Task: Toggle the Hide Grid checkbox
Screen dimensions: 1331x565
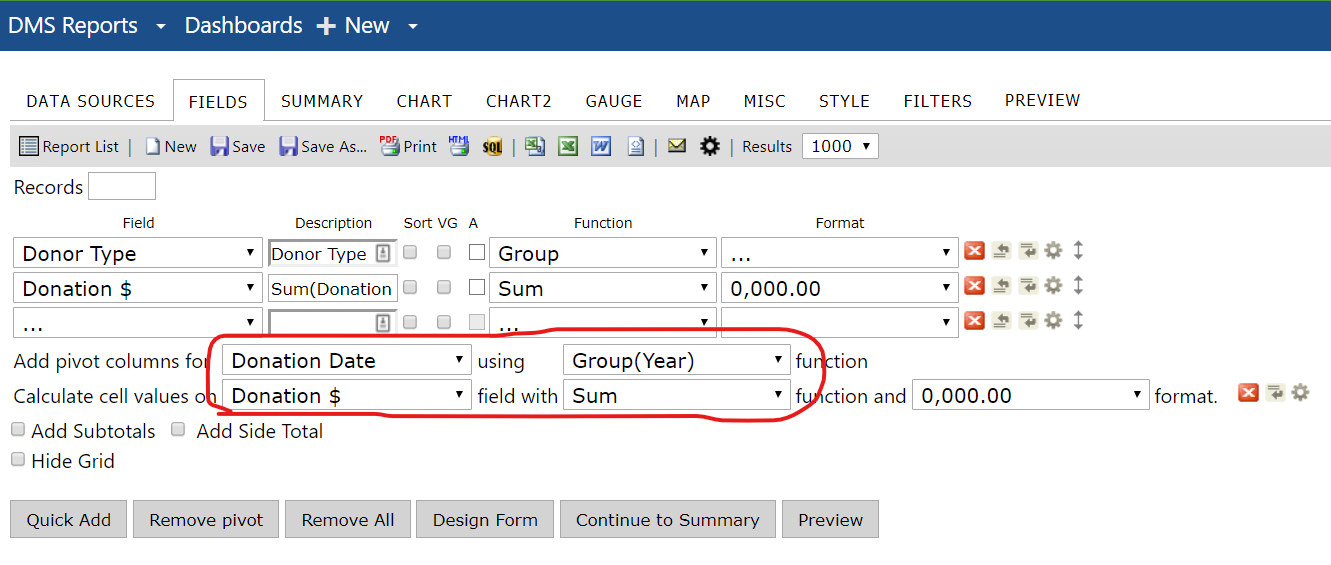Action: coord(18,460)
